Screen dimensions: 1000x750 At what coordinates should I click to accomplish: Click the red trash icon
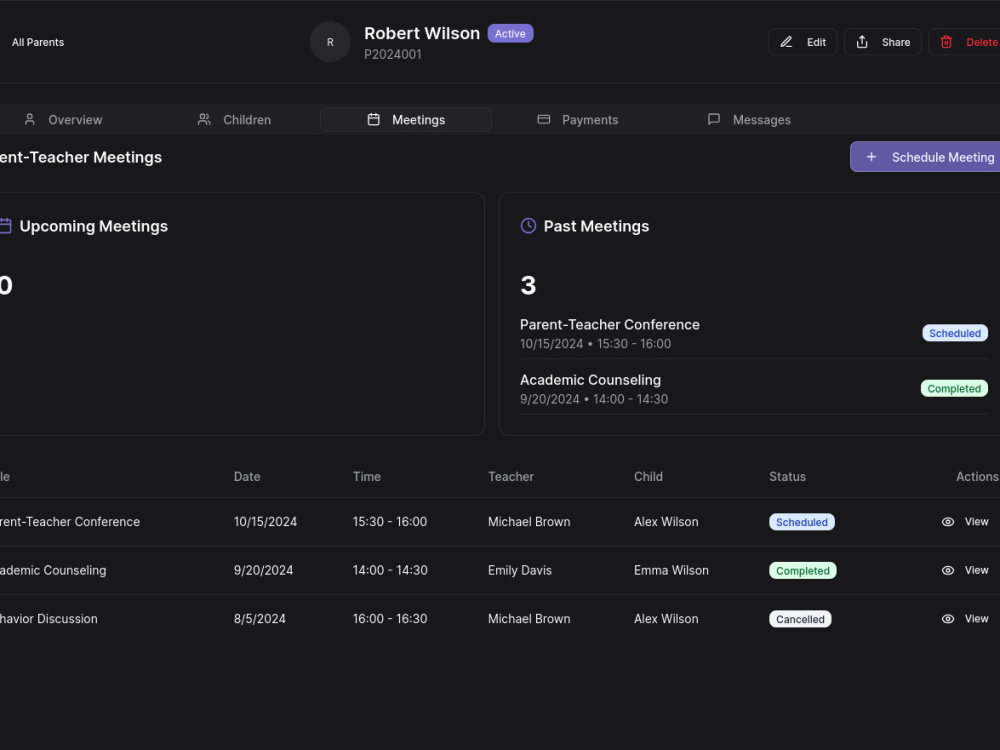point(946,42)
